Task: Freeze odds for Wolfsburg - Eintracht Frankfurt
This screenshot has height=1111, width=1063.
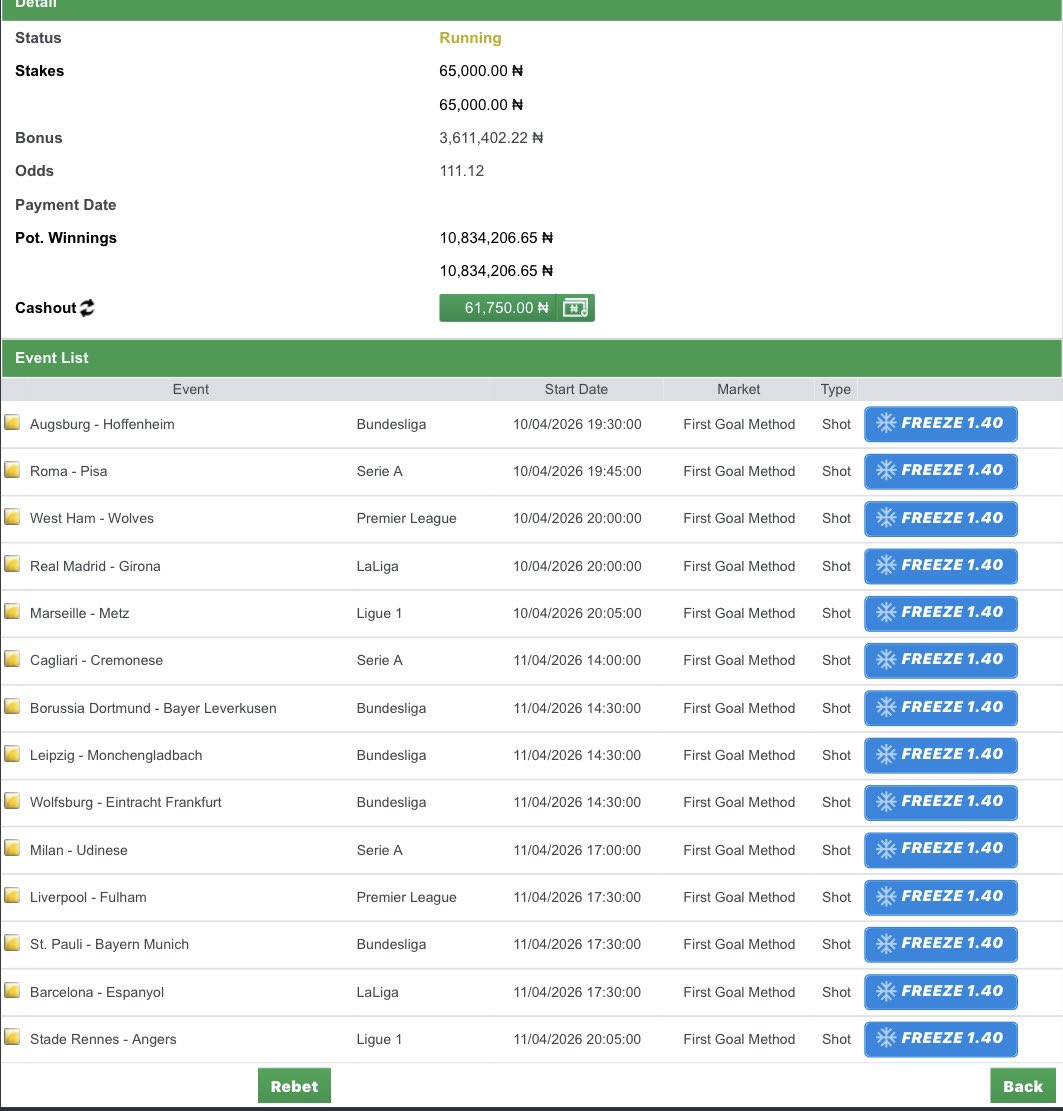Action: coord(941,802)
